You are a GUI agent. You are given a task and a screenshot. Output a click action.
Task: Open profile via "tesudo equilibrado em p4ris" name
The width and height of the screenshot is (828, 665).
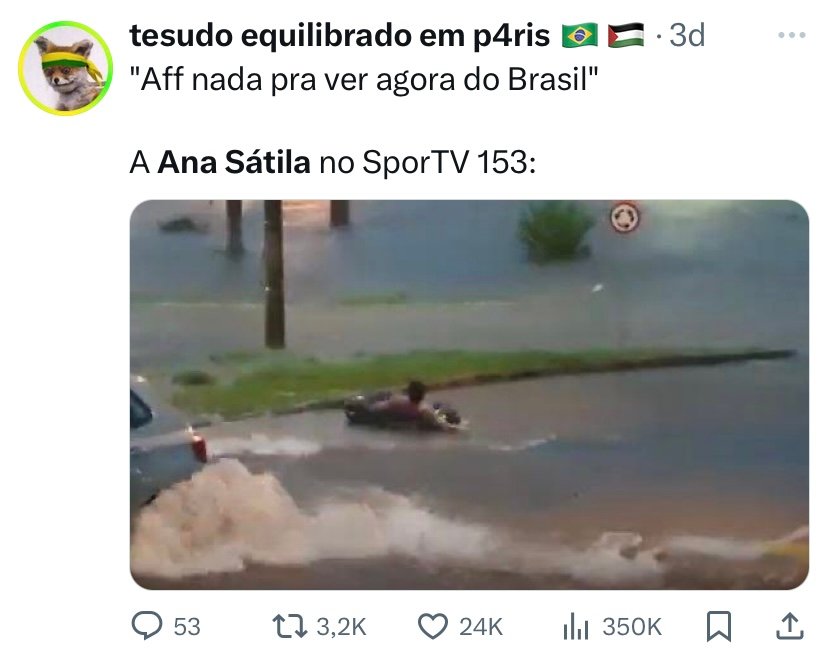340,36
